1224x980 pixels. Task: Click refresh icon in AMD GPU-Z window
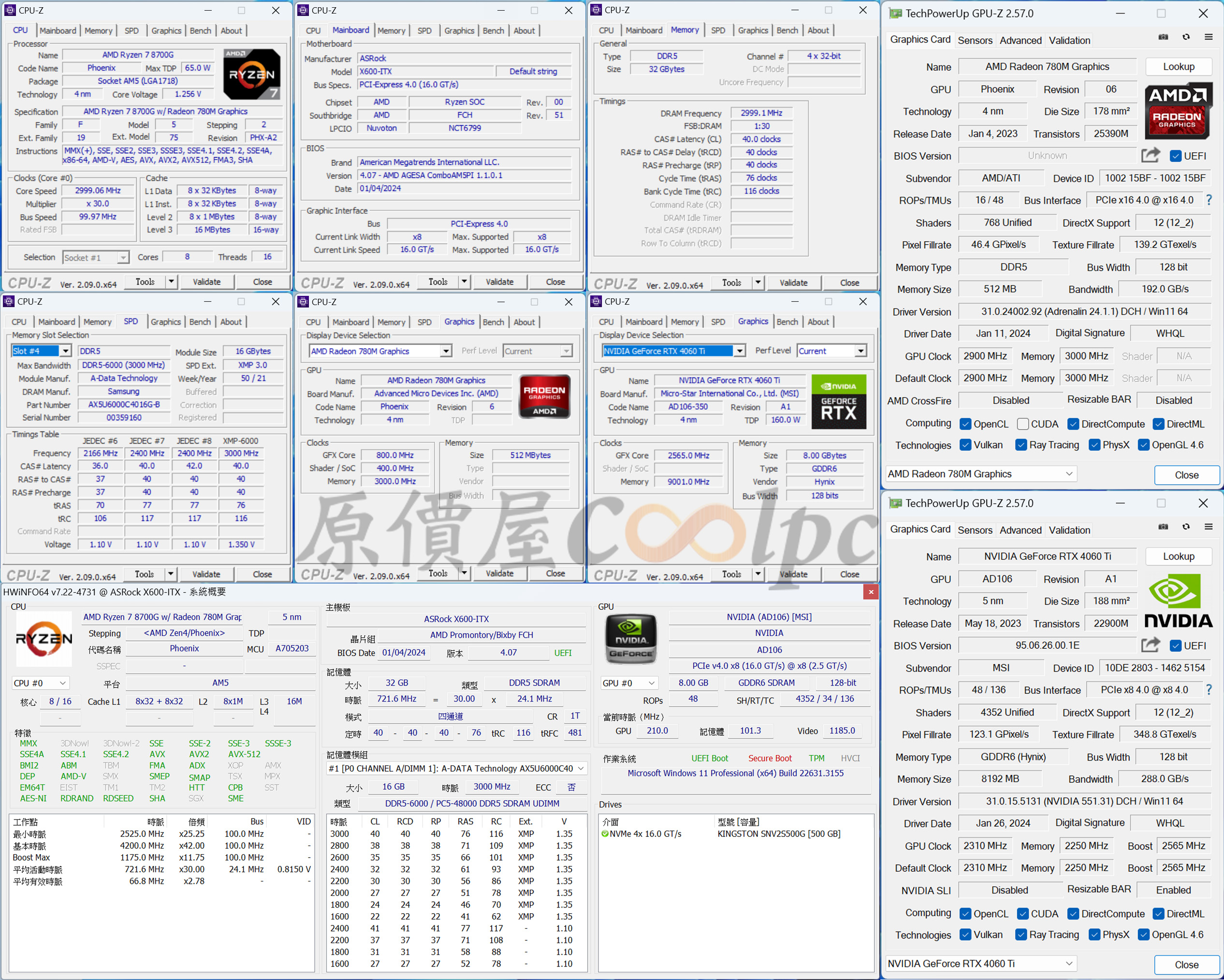point(1186,37)
